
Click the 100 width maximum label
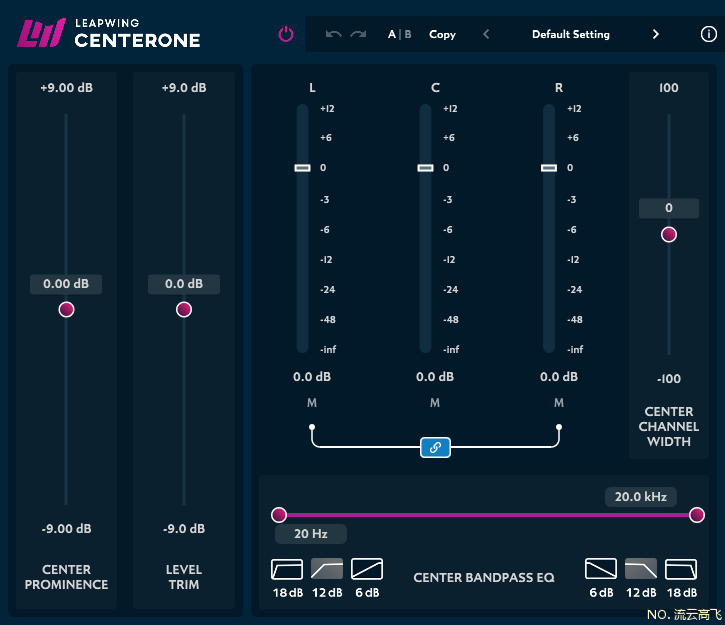click(669, 88)
